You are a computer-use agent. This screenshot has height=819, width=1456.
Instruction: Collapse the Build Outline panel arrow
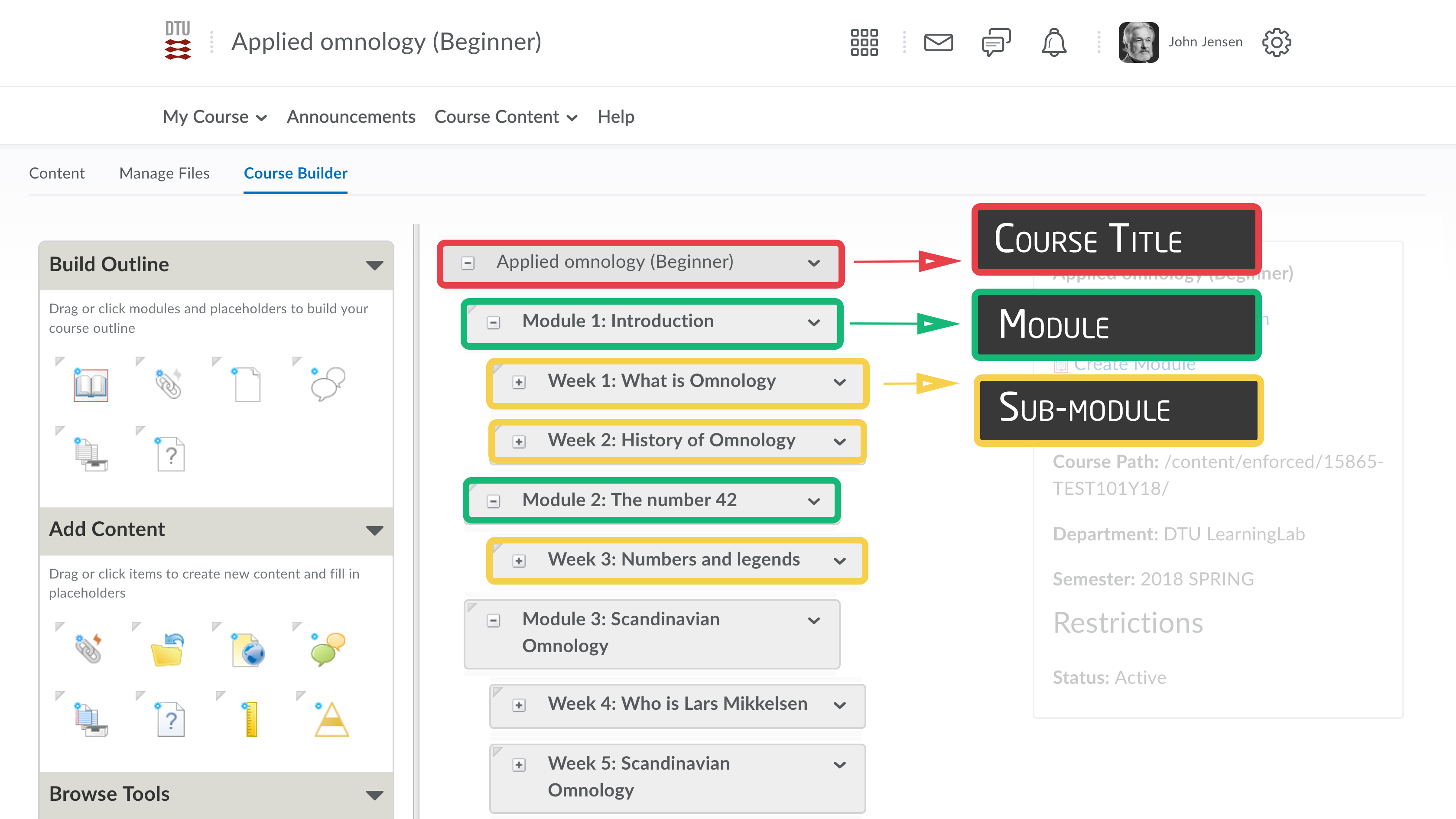374,265
